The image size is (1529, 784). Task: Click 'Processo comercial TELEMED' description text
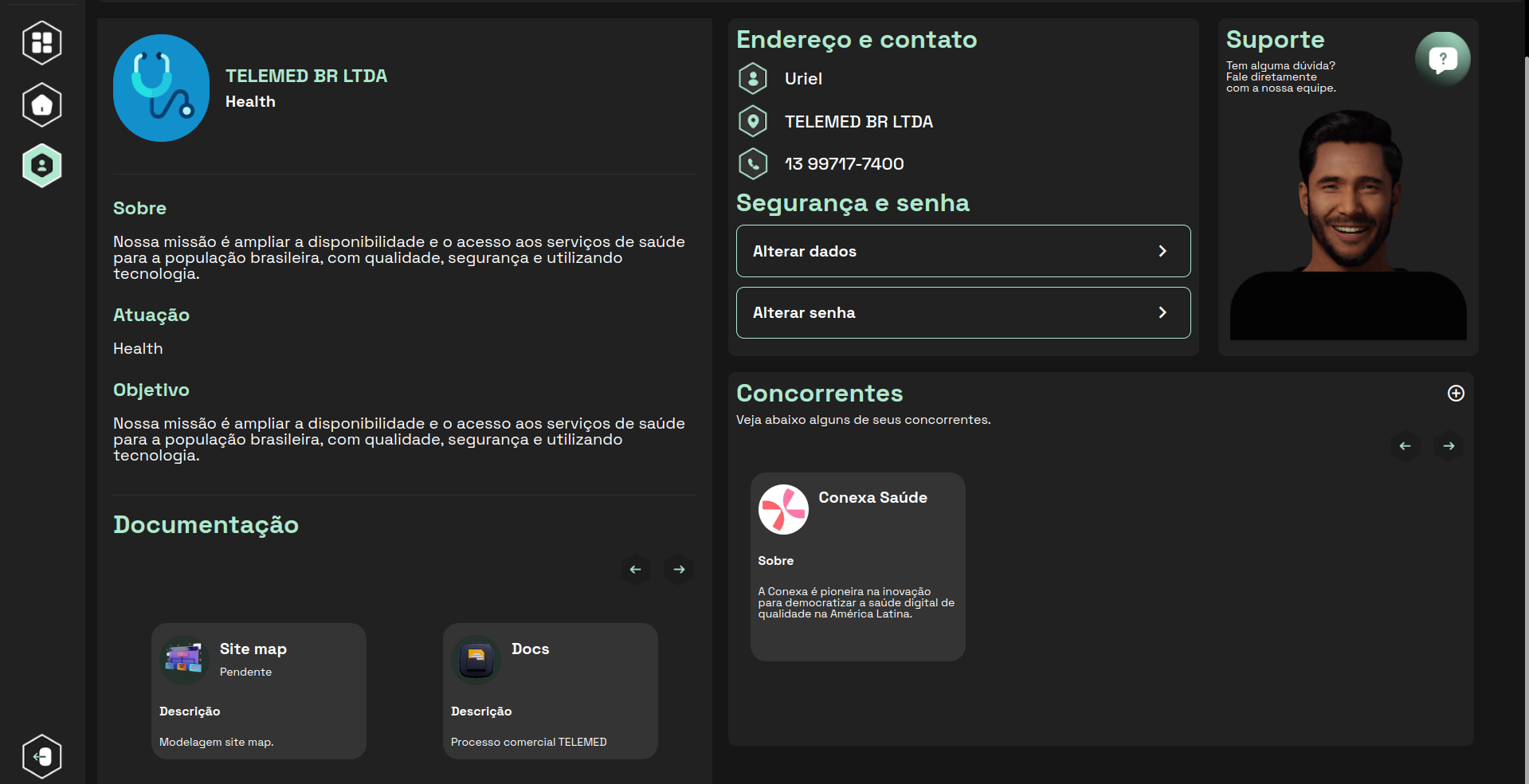pos(528,742)
